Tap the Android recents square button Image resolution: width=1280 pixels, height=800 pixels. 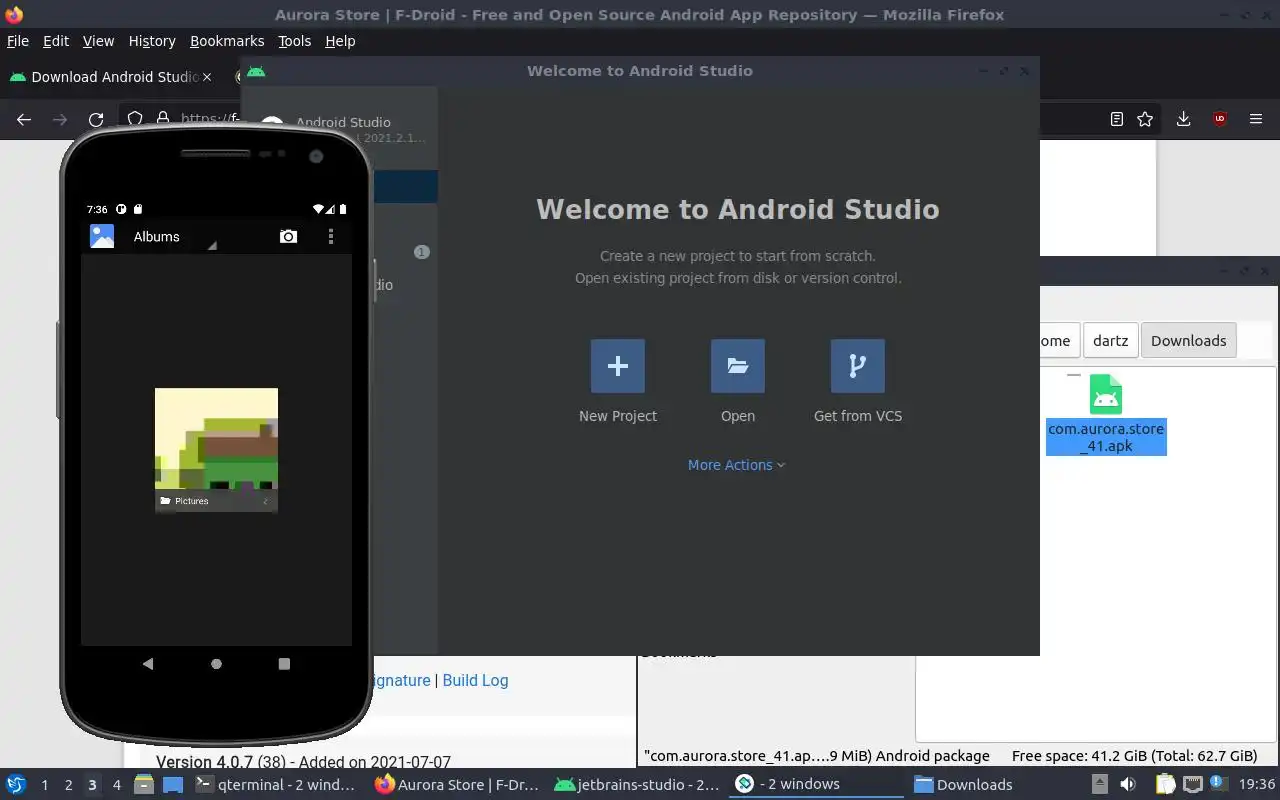tap(284, 664)
